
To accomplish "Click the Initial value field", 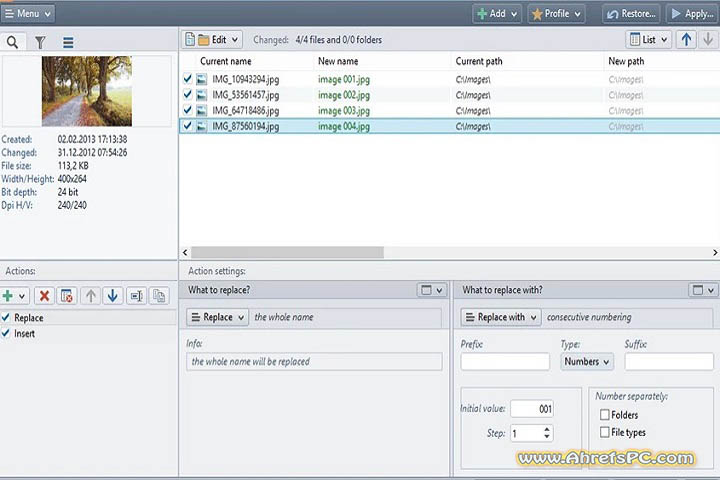I will tap(532, 409).
